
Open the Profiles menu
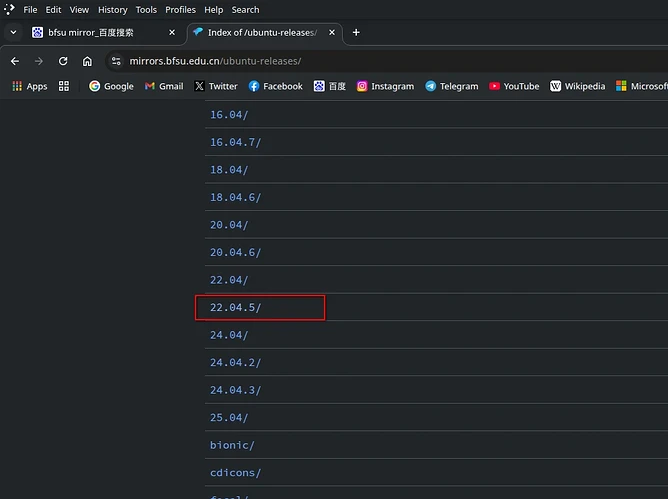(x=180, y=9)
